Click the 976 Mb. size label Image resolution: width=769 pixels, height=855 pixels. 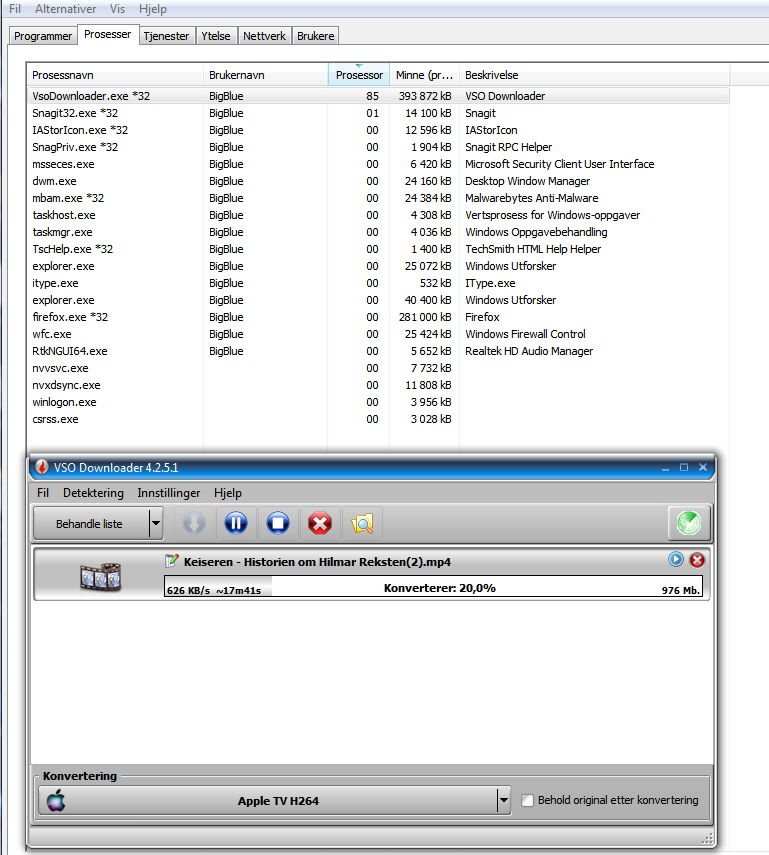coord(681,590)
